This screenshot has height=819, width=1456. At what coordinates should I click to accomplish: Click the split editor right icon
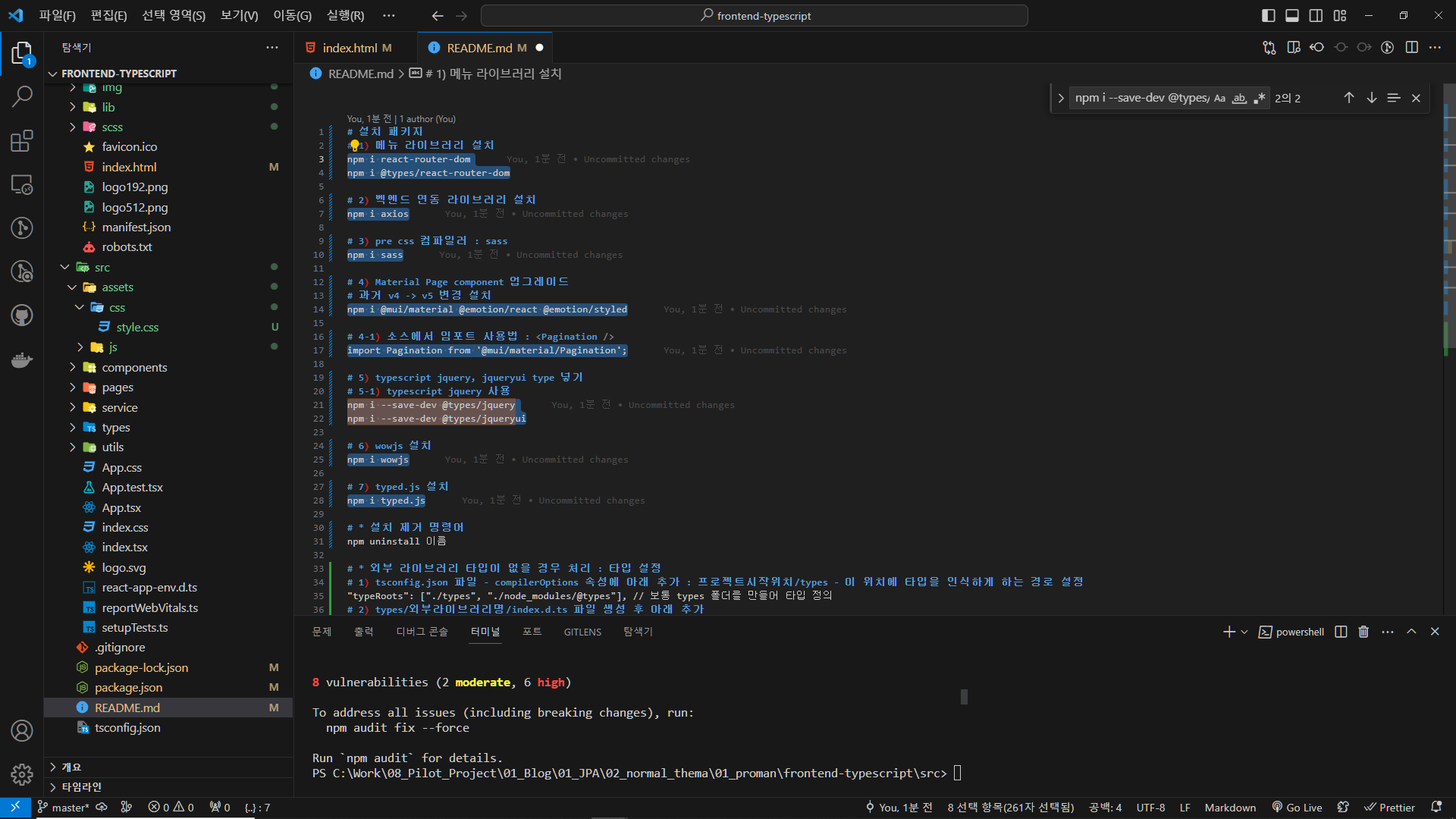click(x=1411, y=47)
